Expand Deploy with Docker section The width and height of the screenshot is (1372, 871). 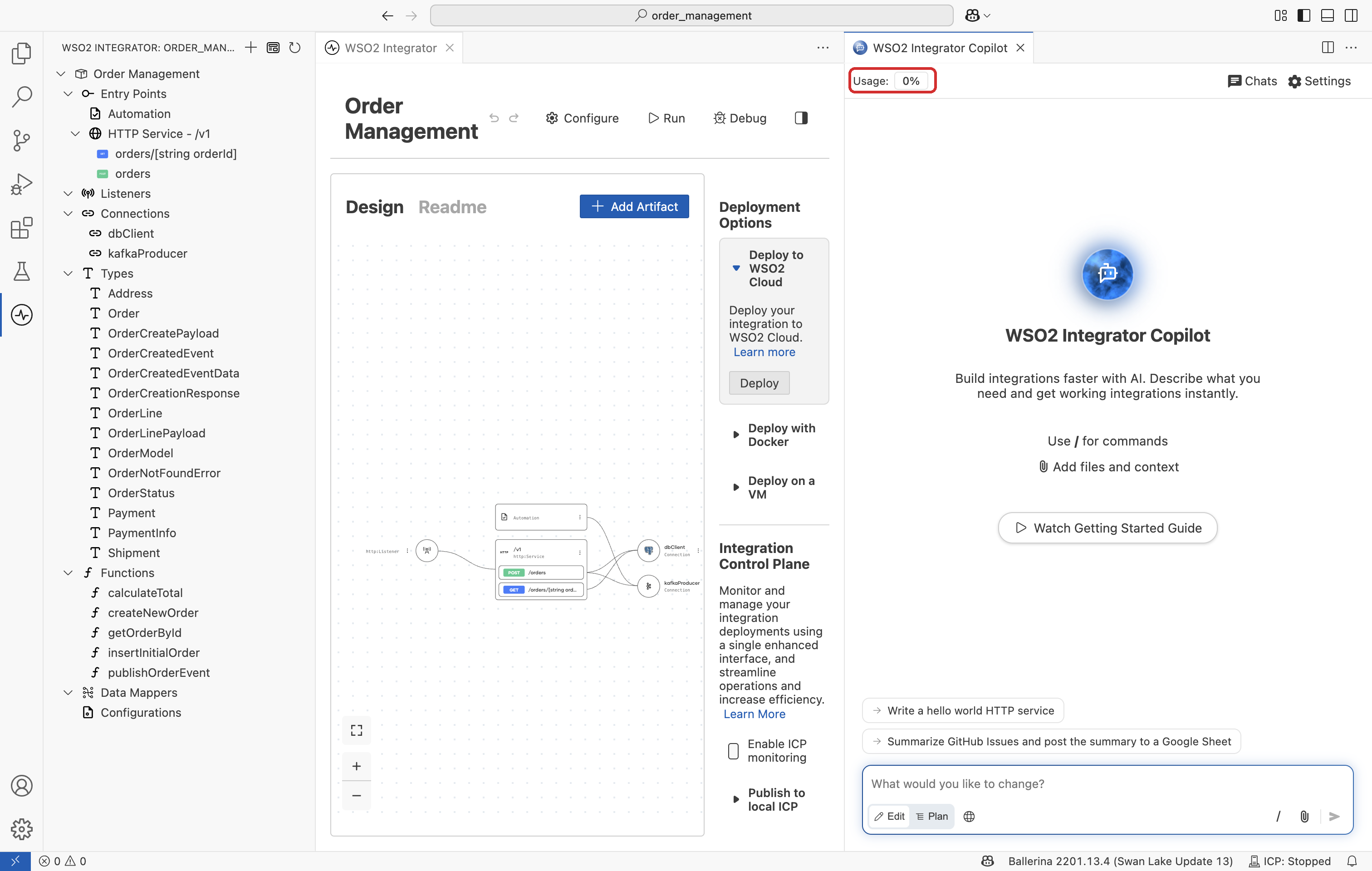point(774,435)
